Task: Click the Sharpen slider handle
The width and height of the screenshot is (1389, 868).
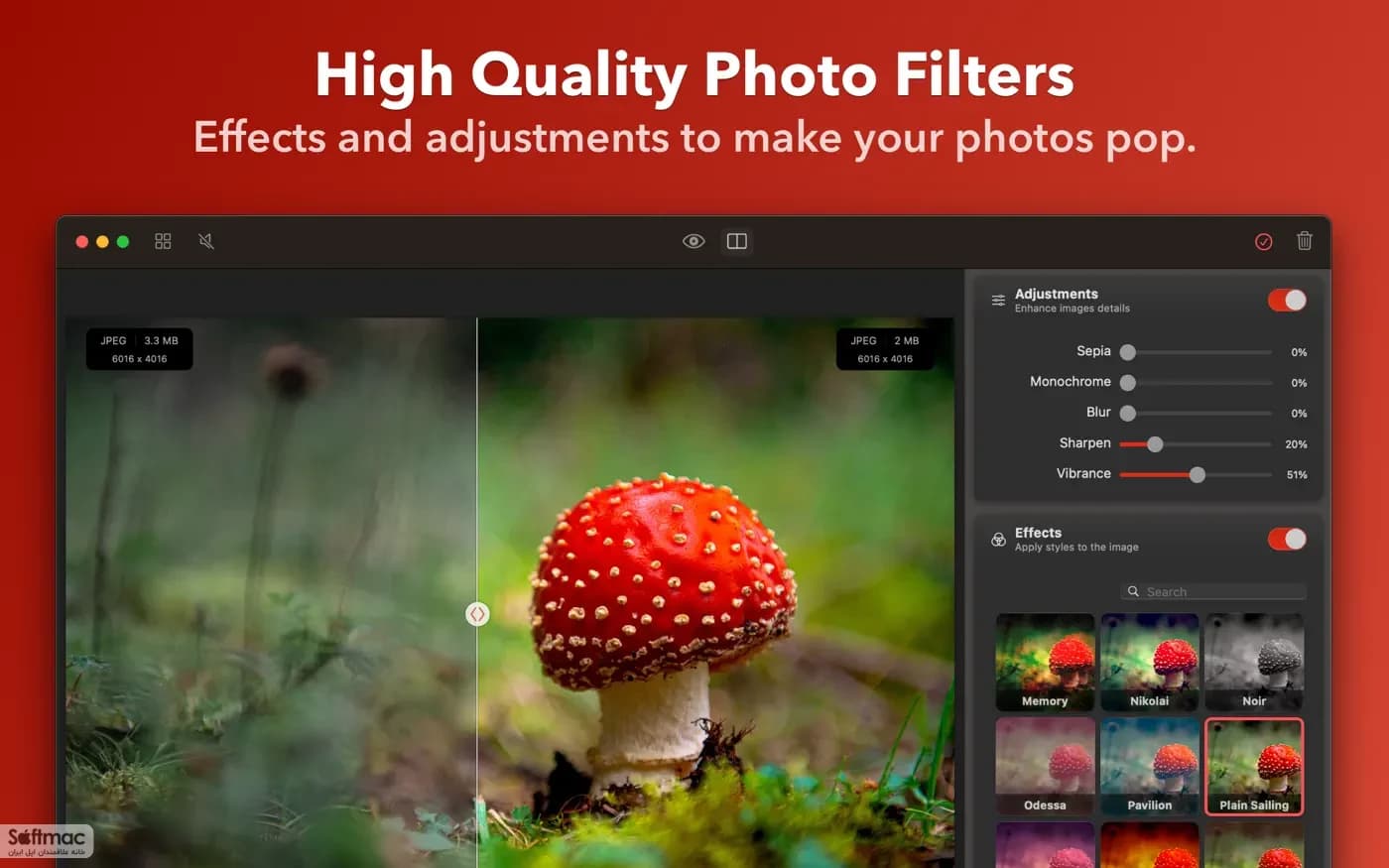Action: [x=1155, y=443]
